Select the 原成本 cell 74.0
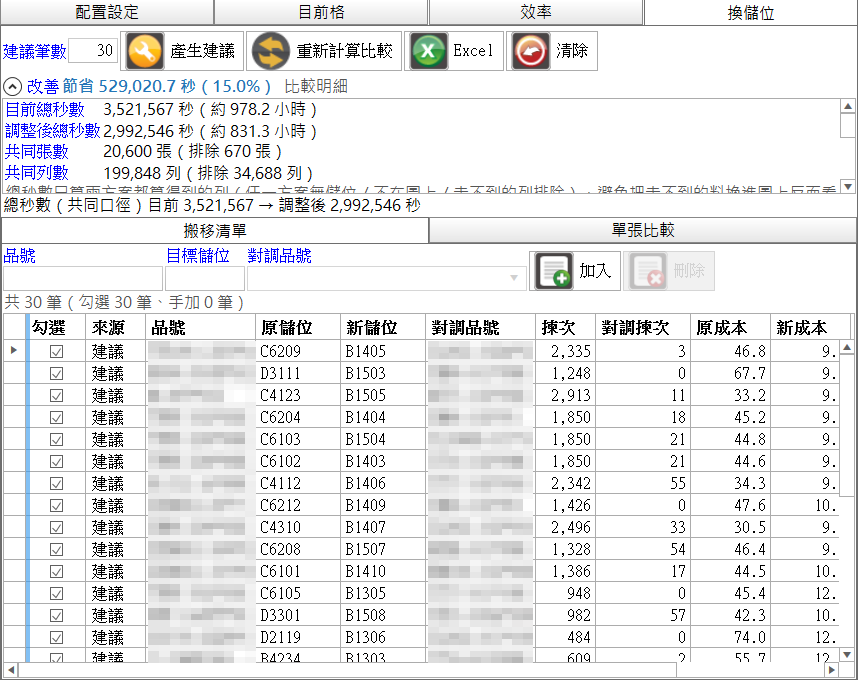 tap(731, 637)
